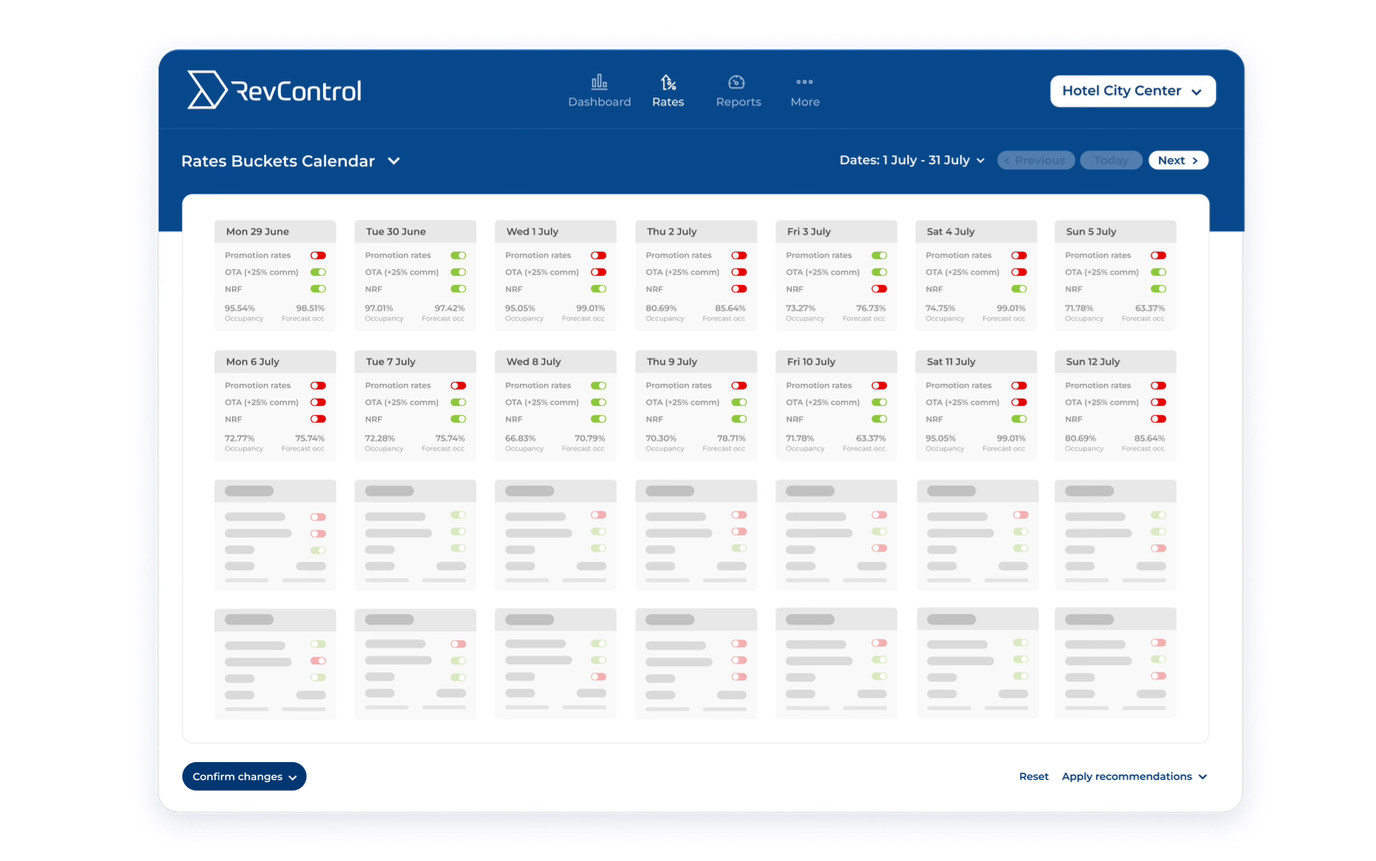Expand the Rates Buckets Calendar view menu

(x=291, y=161)
